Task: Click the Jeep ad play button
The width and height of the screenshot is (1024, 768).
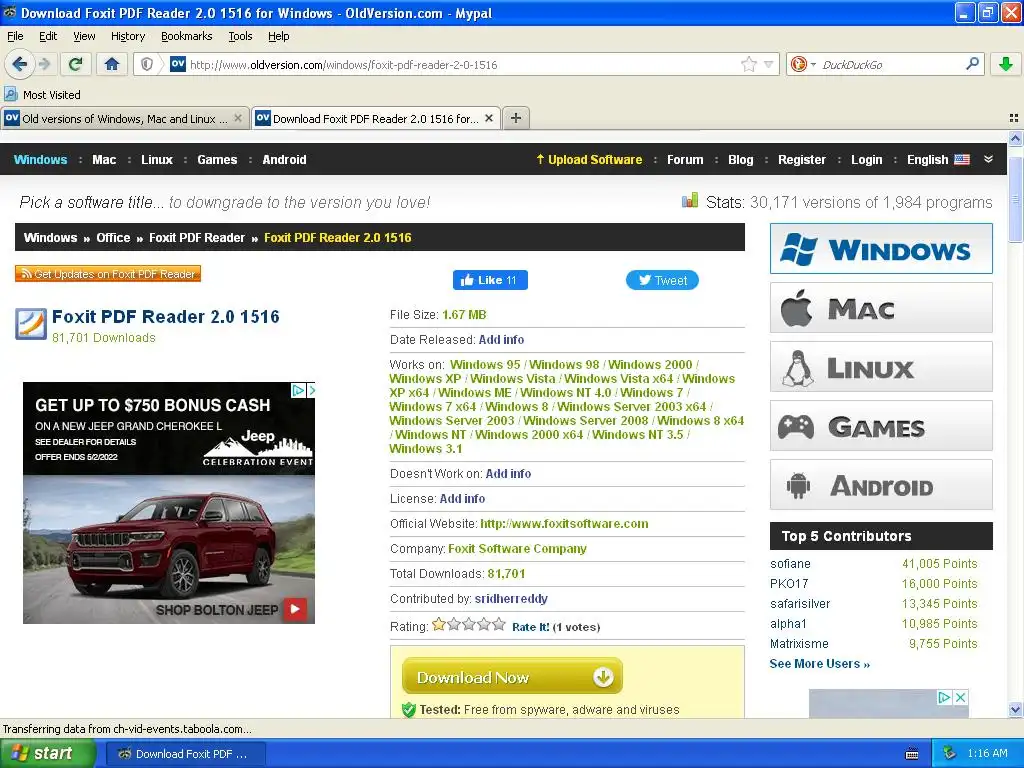Action: [x=295, y=609]
